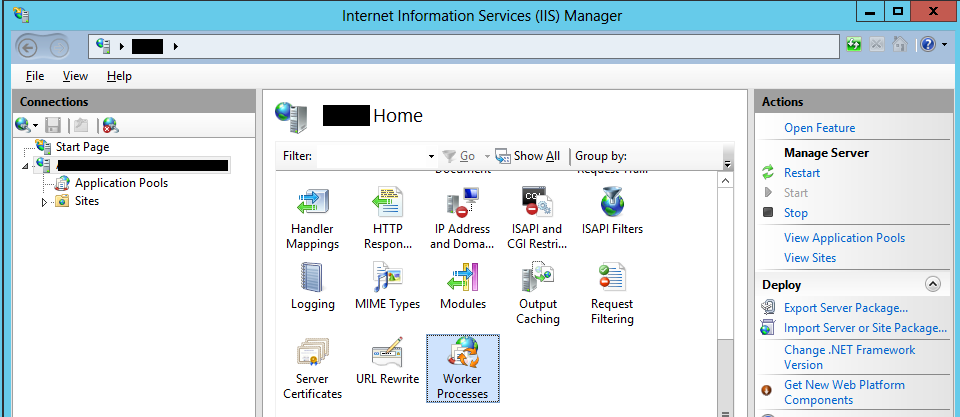Open the Modules feature icon
This screenshot has height=417, width=960.
click(x=462, y=279)
